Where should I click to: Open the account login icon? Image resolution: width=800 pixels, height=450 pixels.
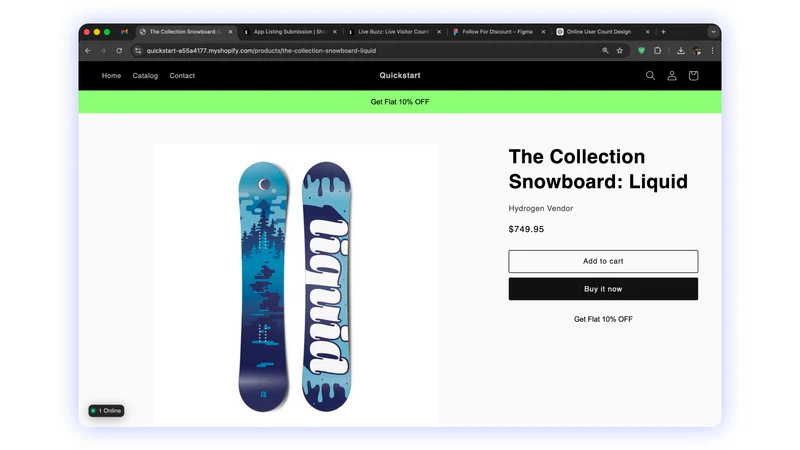point(672,76)
